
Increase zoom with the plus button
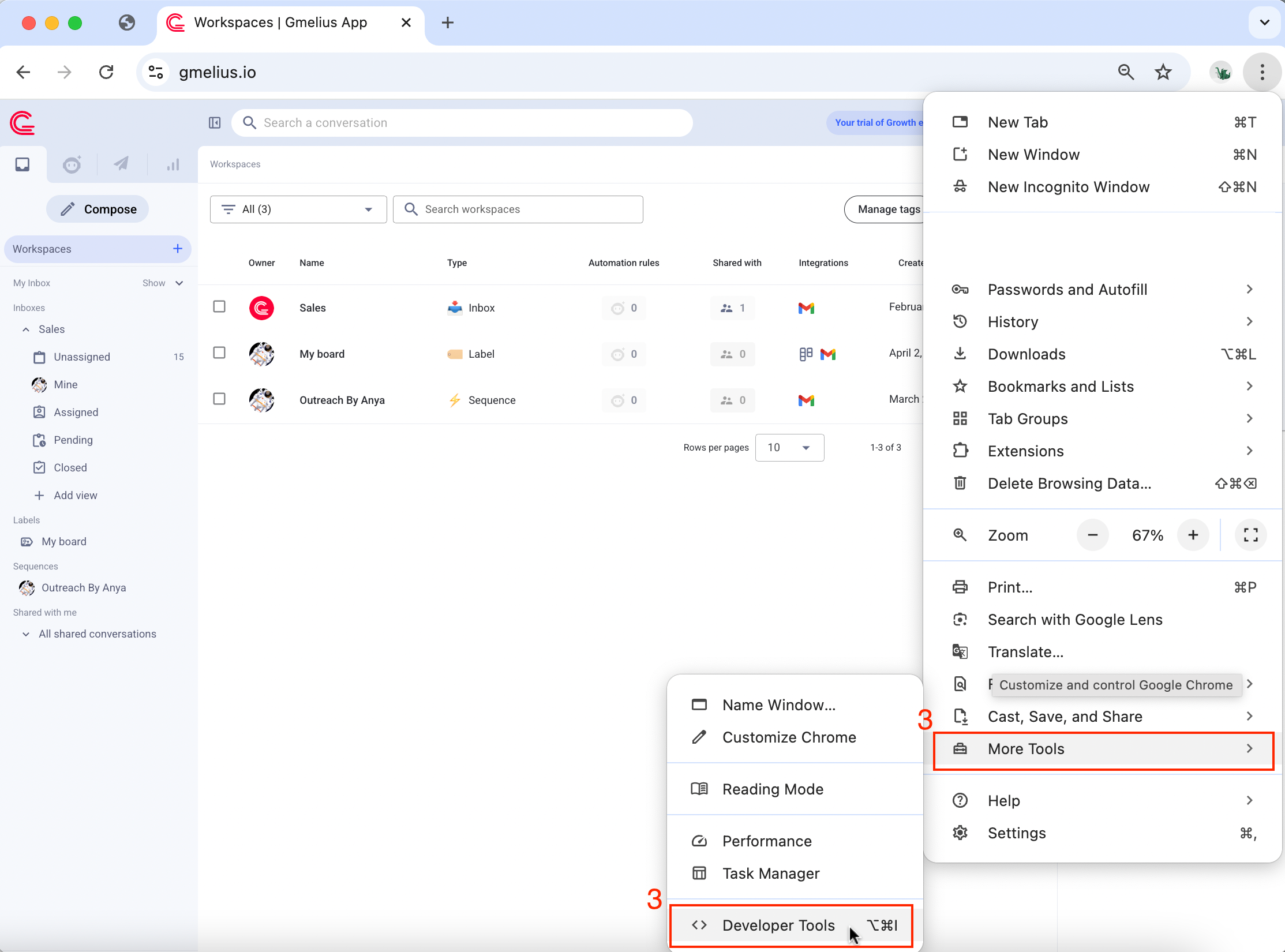(x=1193, y=535)
